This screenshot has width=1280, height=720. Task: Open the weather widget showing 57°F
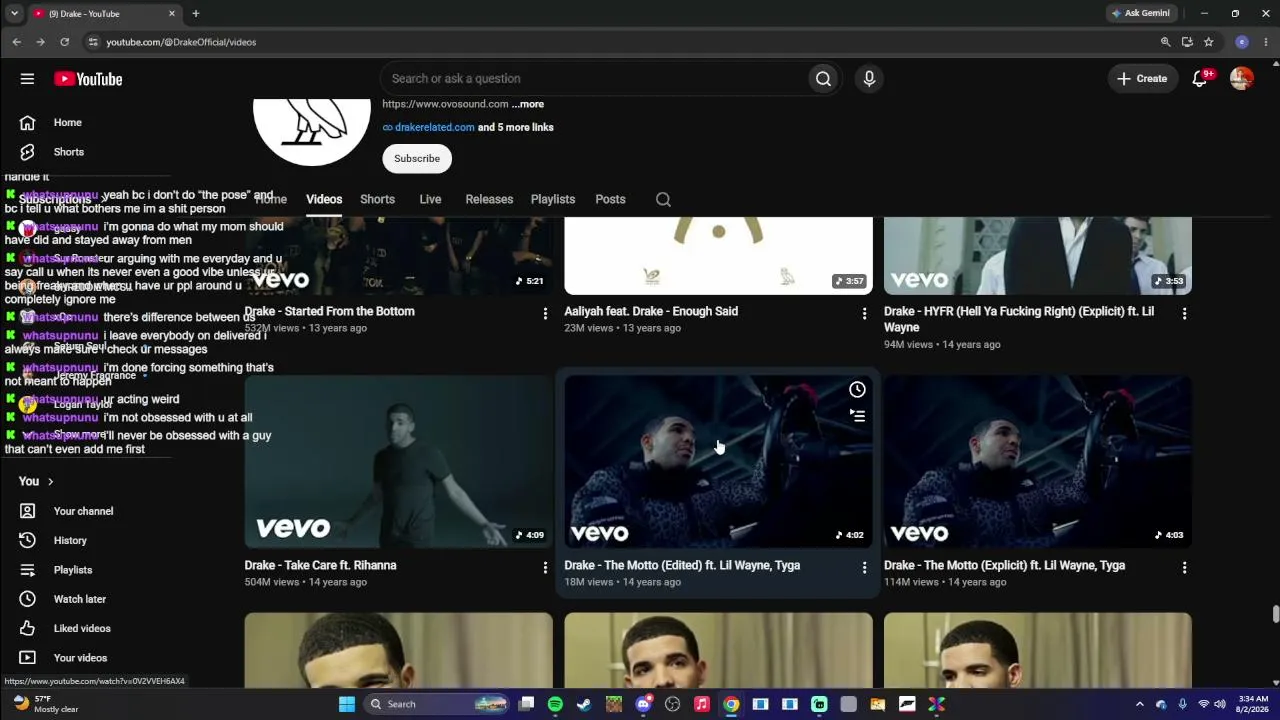coord(47,704)
